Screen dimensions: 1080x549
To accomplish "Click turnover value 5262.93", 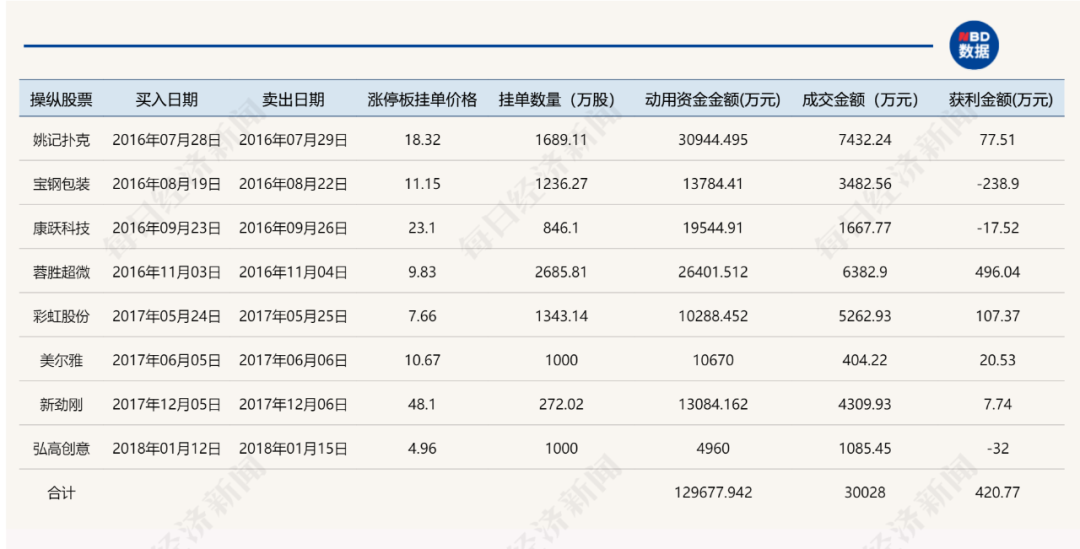I will pos(865,316).
